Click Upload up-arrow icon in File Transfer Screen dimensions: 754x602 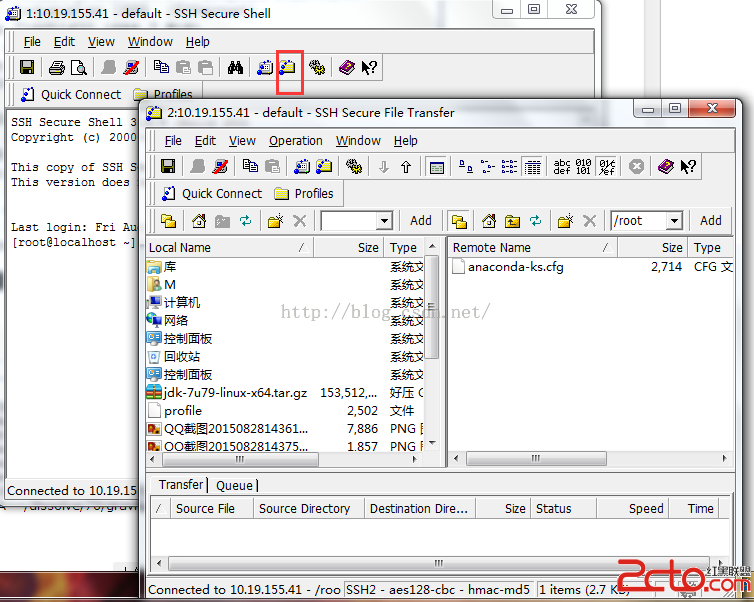point(406,167)
